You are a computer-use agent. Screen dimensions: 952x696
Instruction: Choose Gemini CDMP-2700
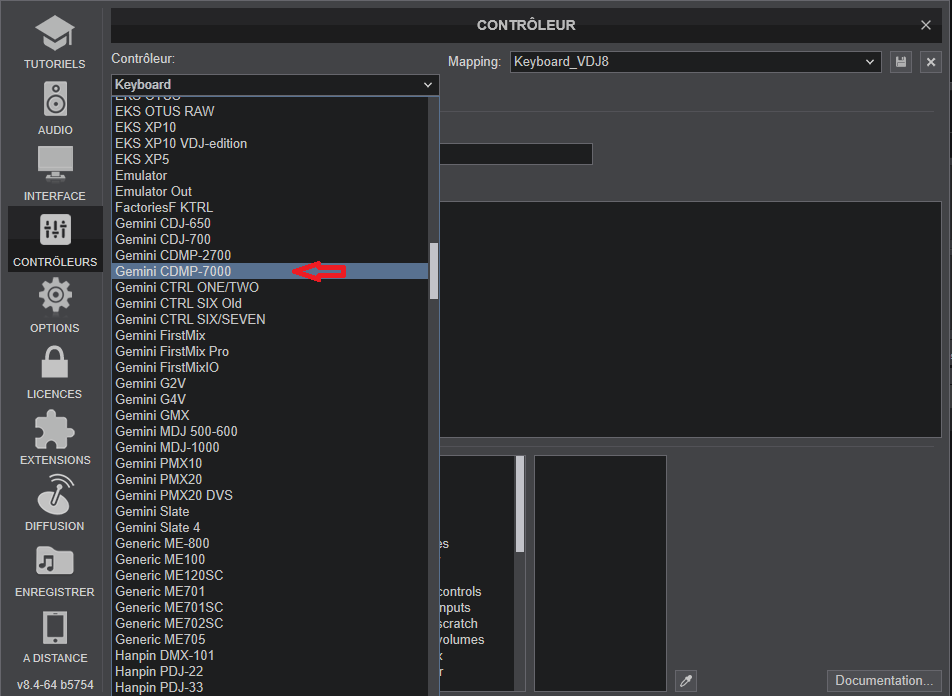270,256
